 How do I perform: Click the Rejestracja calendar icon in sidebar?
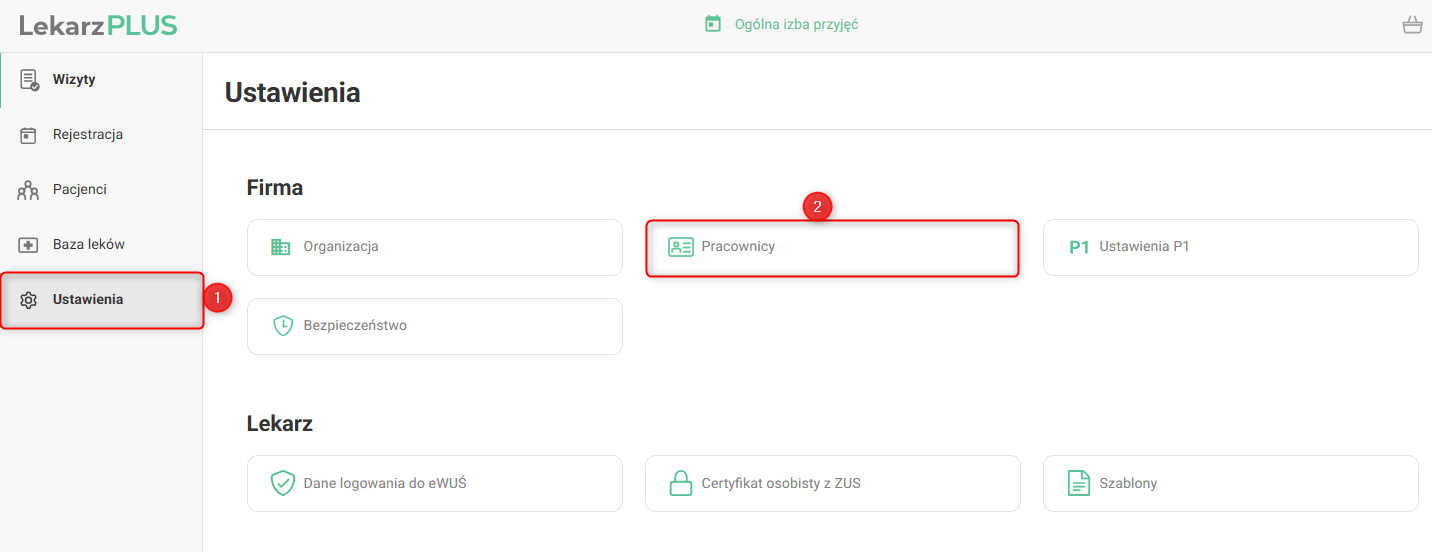28,135
